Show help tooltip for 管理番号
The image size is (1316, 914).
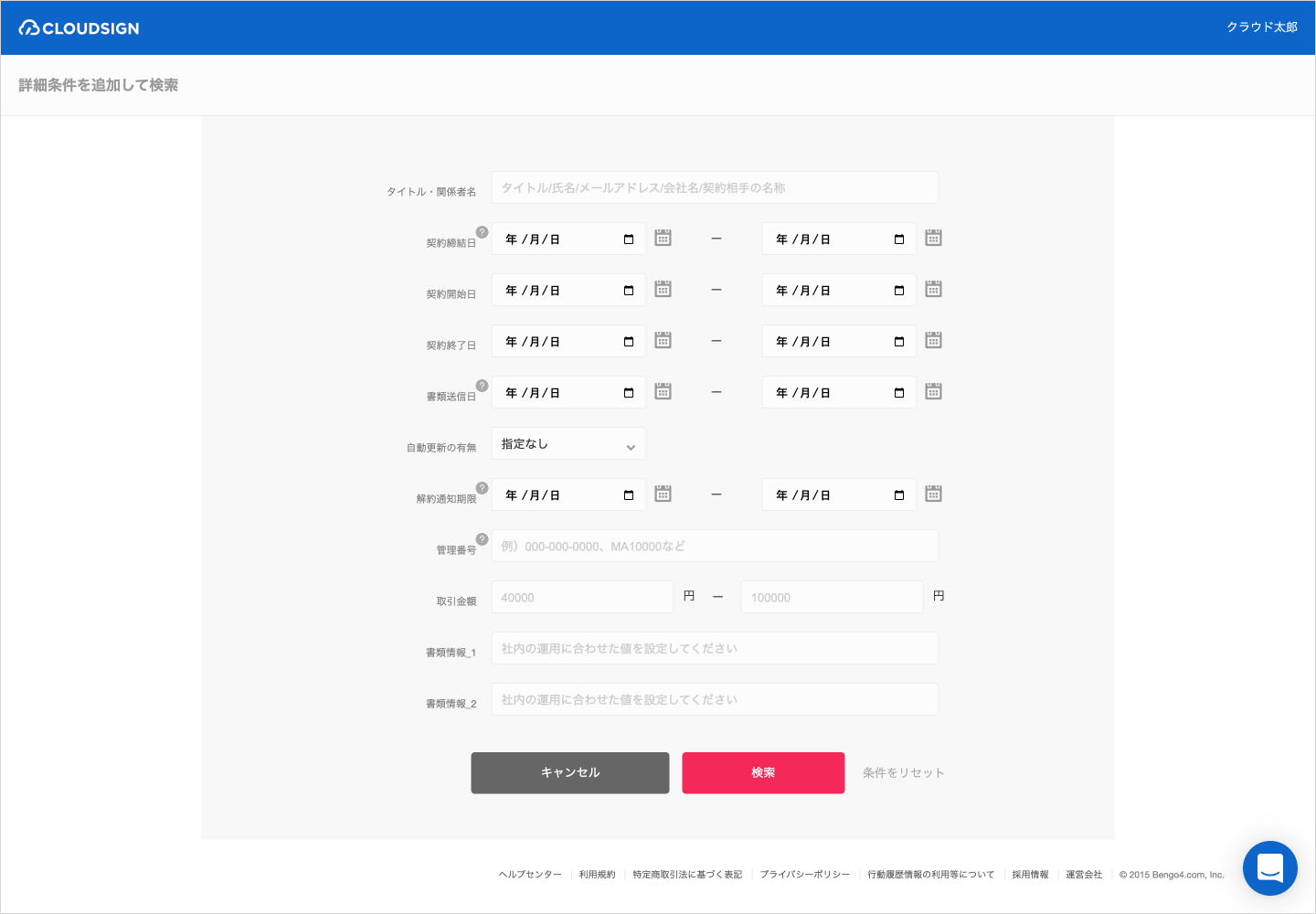(x=483, y=539)
